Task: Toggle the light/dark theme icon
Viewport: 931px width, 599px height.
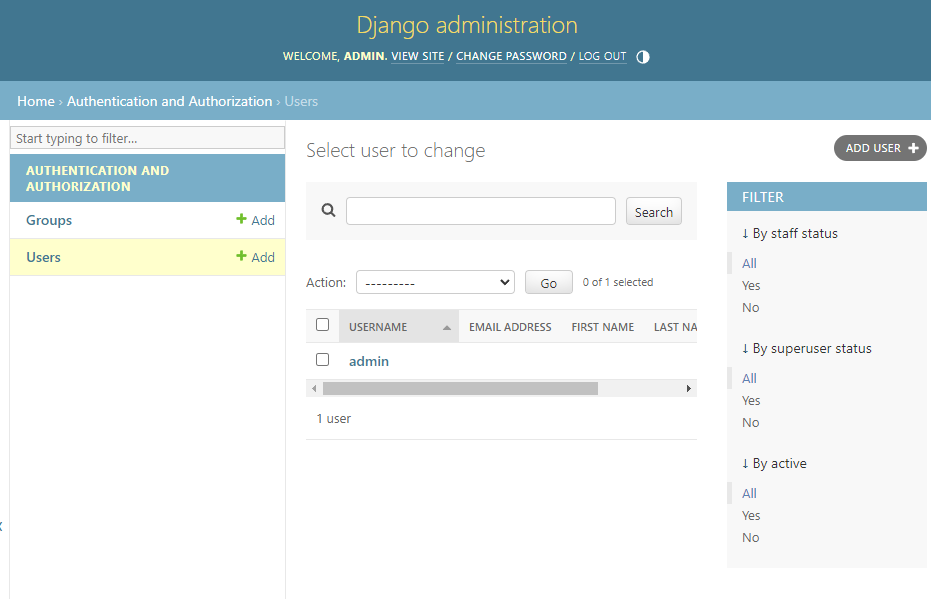Action: (642, 57)
